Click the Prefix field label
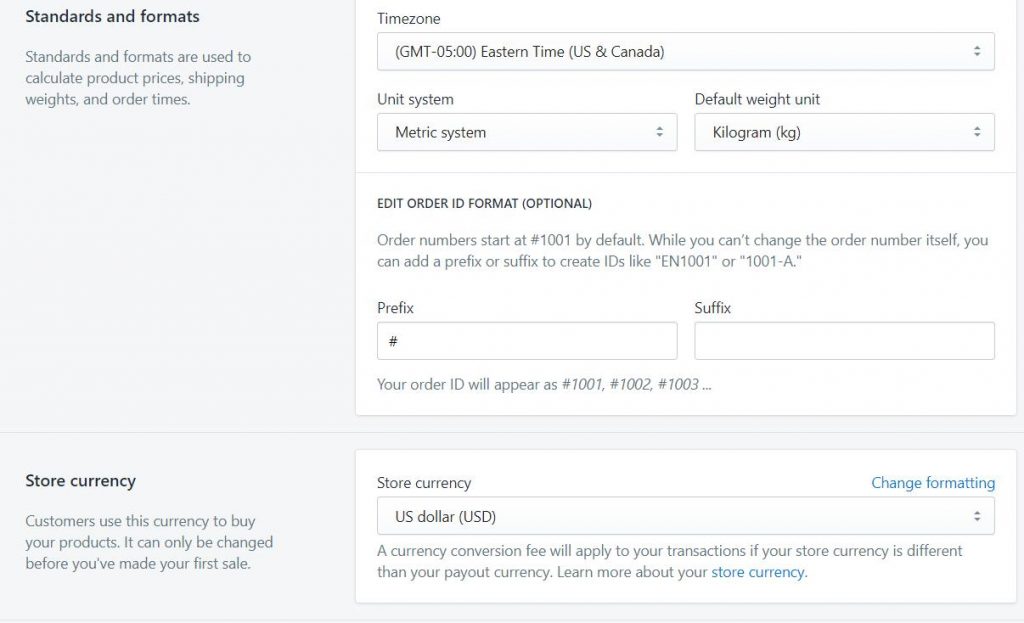This screenshot has height=623, width=1024. point(395,308)
